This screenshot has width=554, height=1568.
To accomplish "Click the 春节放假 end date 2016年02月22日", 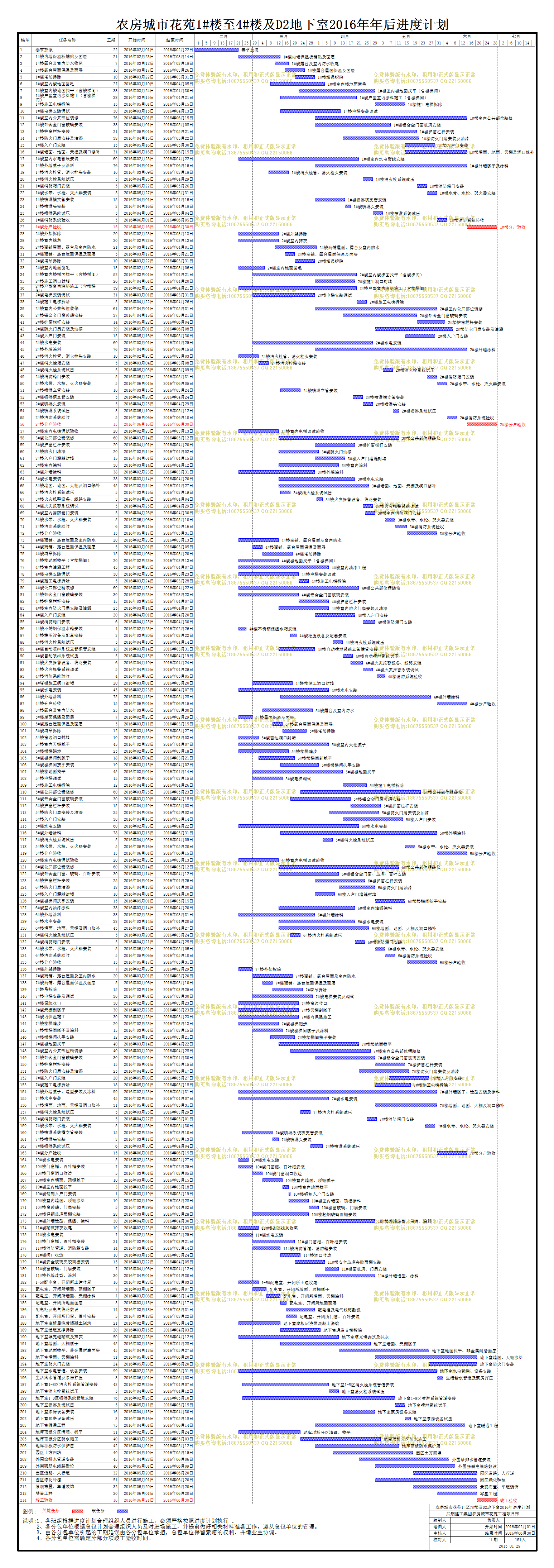I will 178,51.
